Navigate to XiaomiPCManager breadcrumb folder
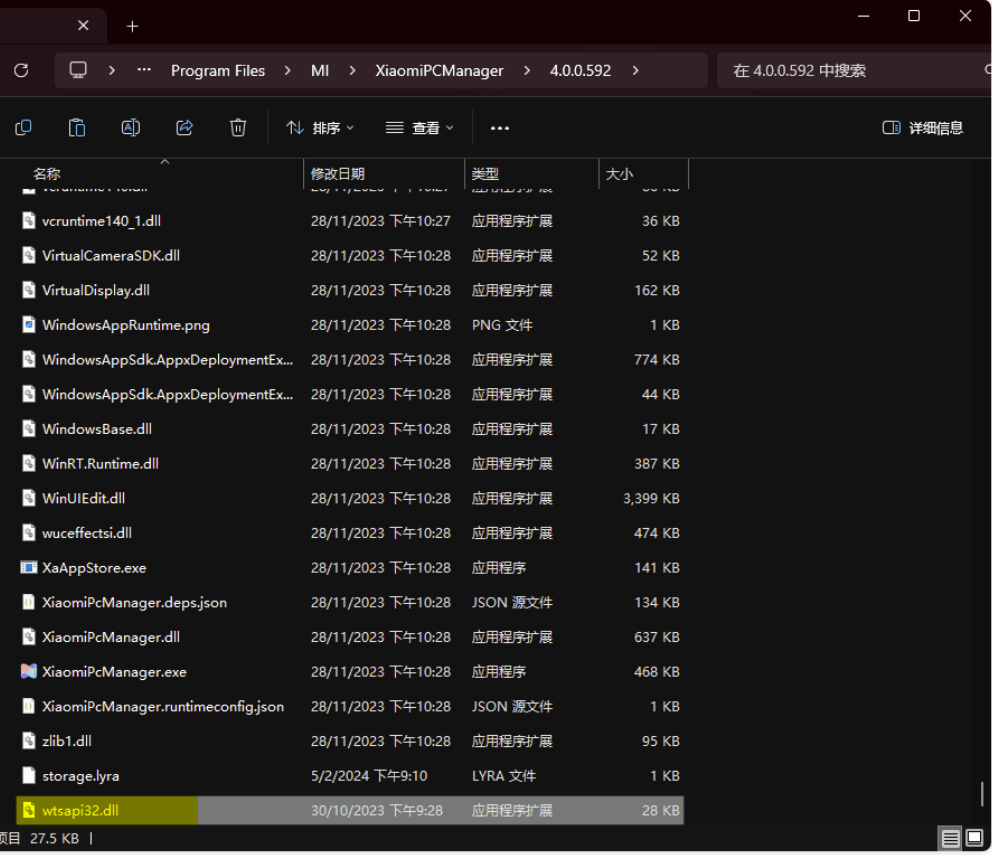The width and height of the screenshot is (992, 855). pyautogui.click(x=439, y=71)
